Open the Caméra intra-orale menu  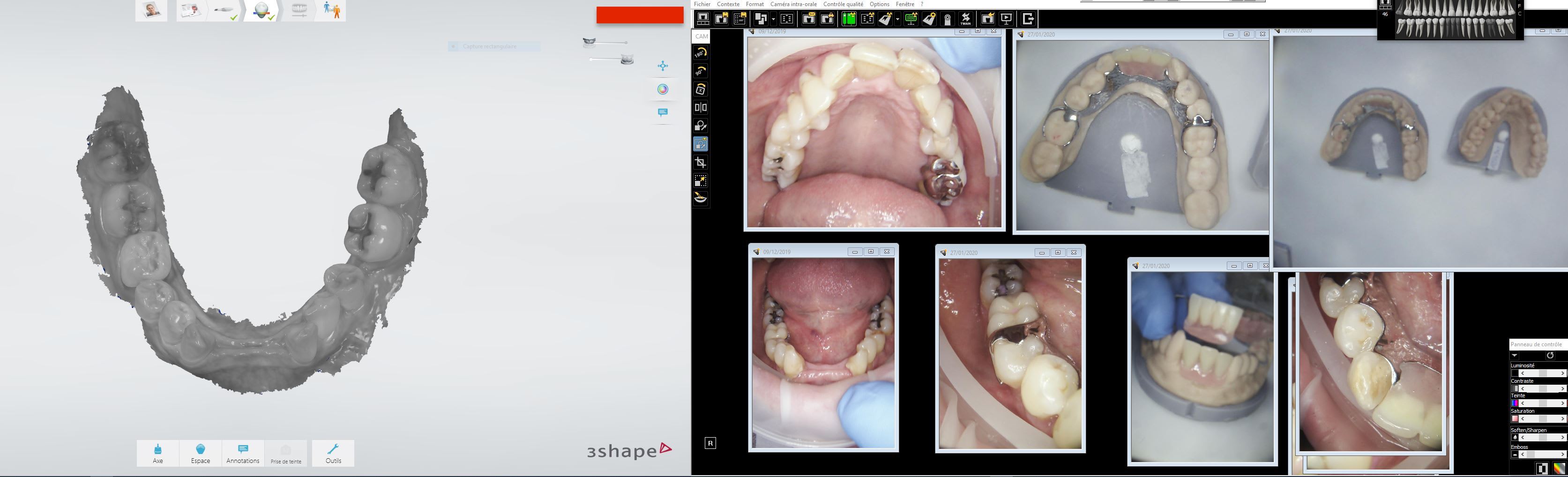[x=793, y=4]
